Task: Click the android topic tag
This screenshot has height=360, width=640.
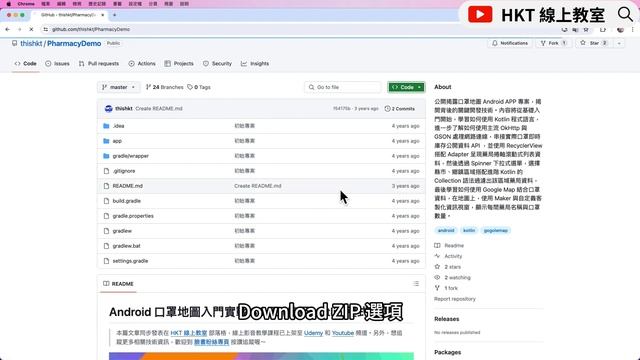Action: [x=446, y=231]
